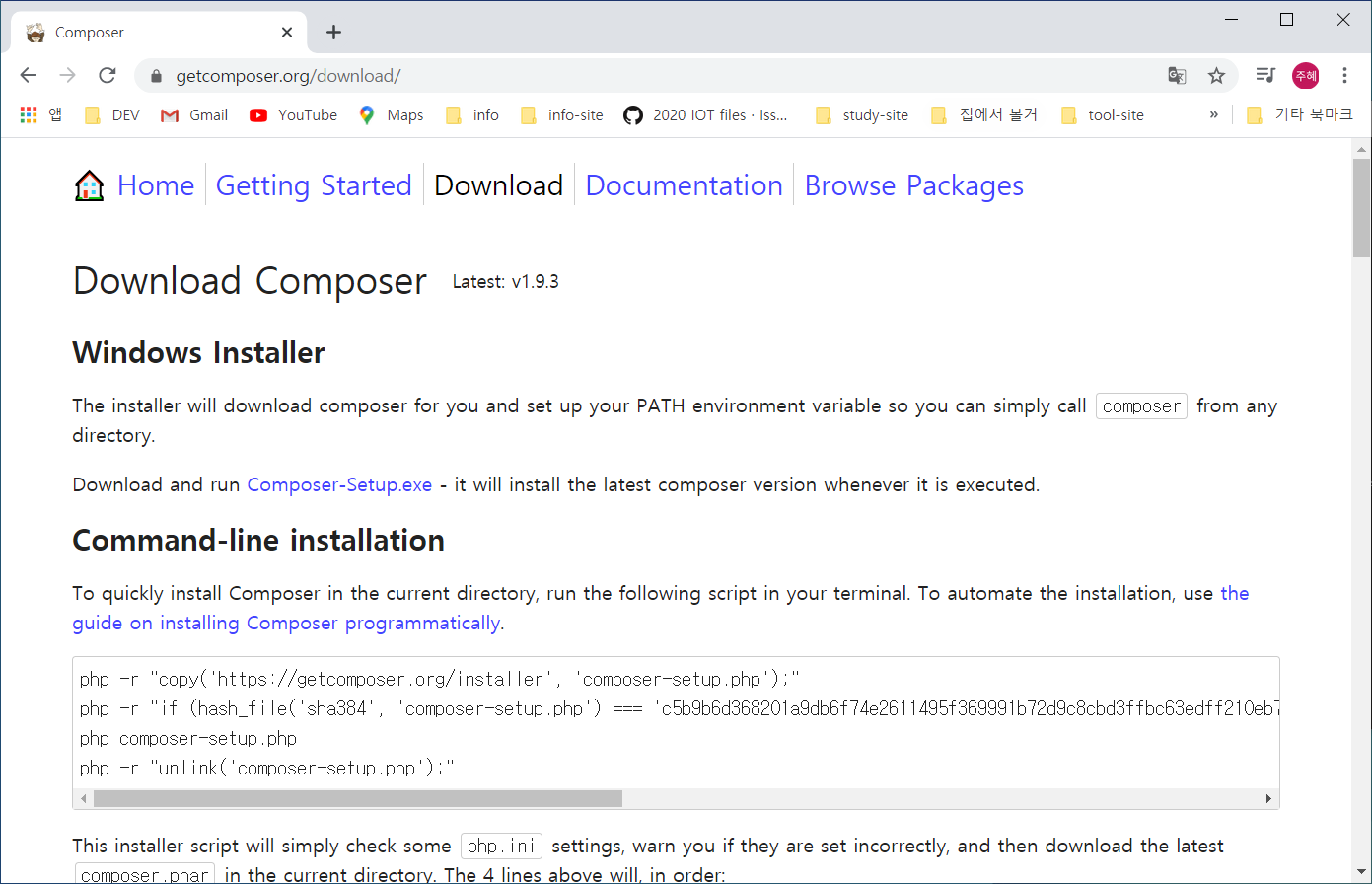Open the Chrome profile avatar 주혜

coord(1306,75)
